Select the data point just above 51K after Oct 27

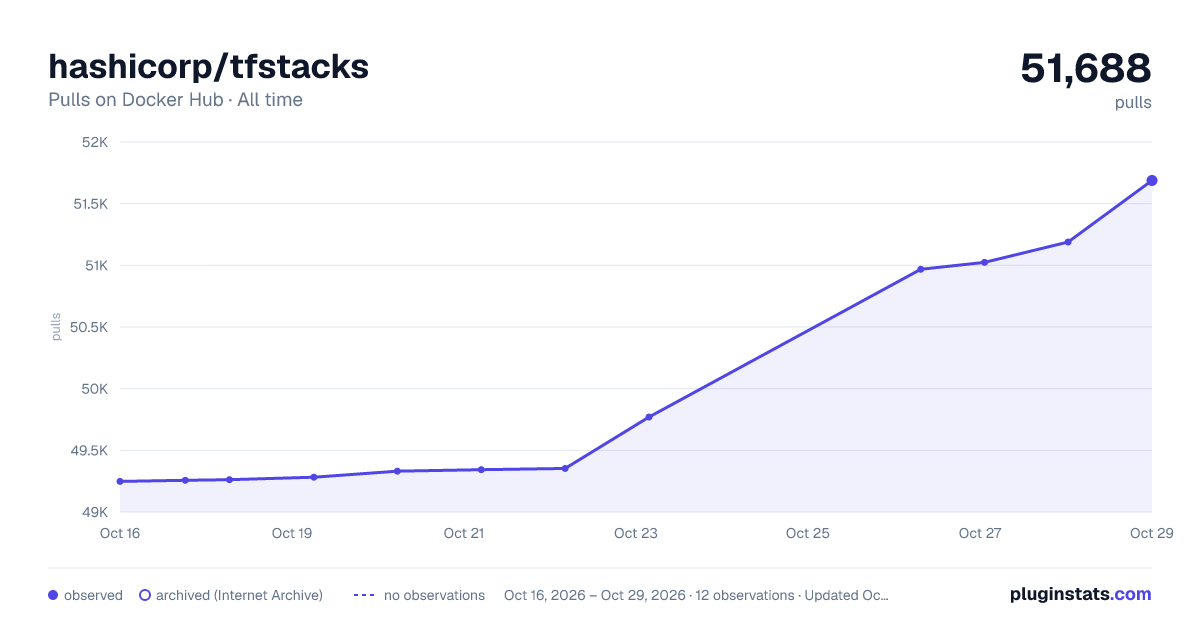[985, 262]
